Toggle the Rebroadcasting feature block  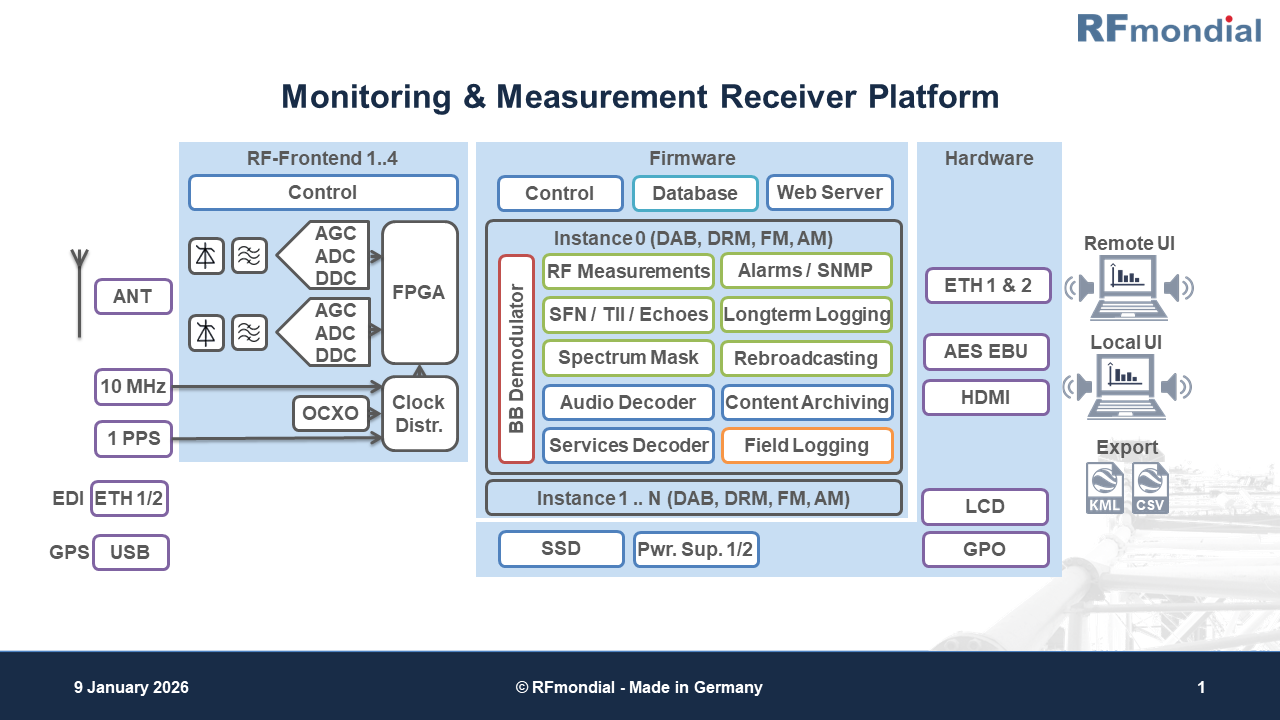click(x=807, y=358)
